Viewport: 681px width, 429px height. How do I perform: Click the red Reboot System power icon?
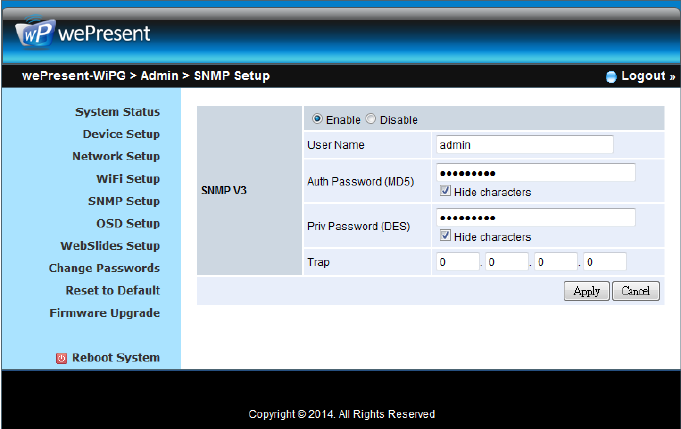tap(61, 358)
